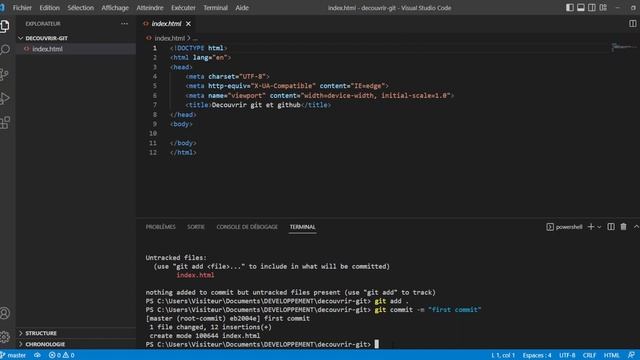Change end of line sequence CRLF
Image resolution: width=640 pixels, height=360 pixels.
coord(589,355)
